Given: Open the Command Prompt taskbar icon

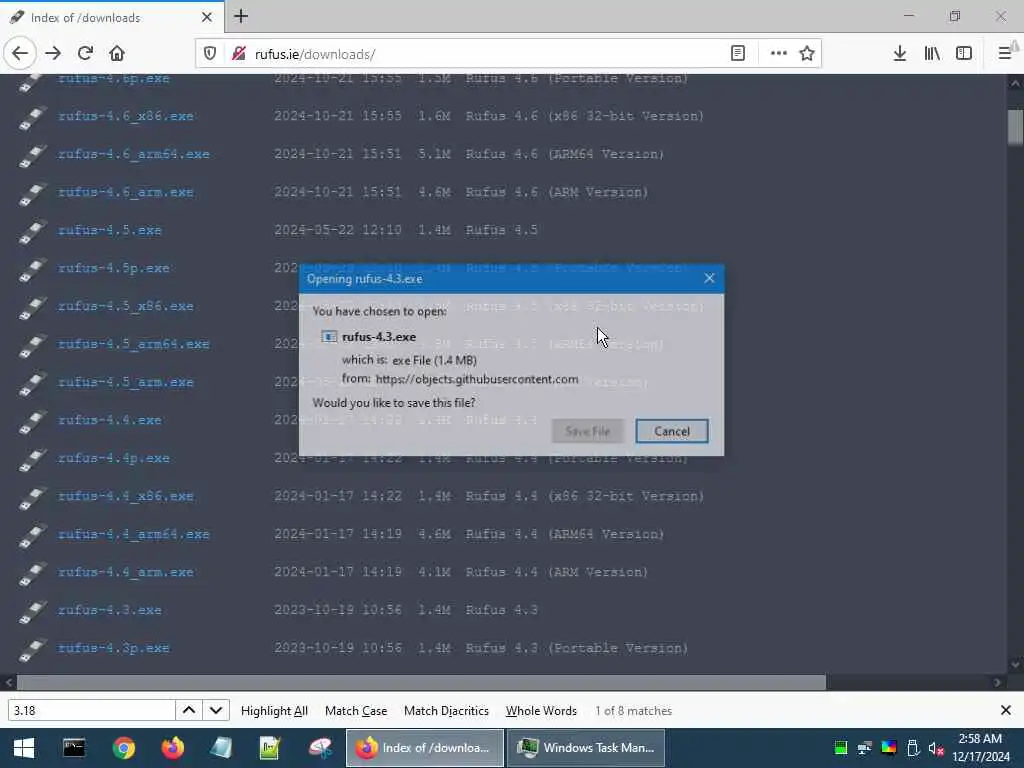Looking at the screenshot, I should pos(74,748).
